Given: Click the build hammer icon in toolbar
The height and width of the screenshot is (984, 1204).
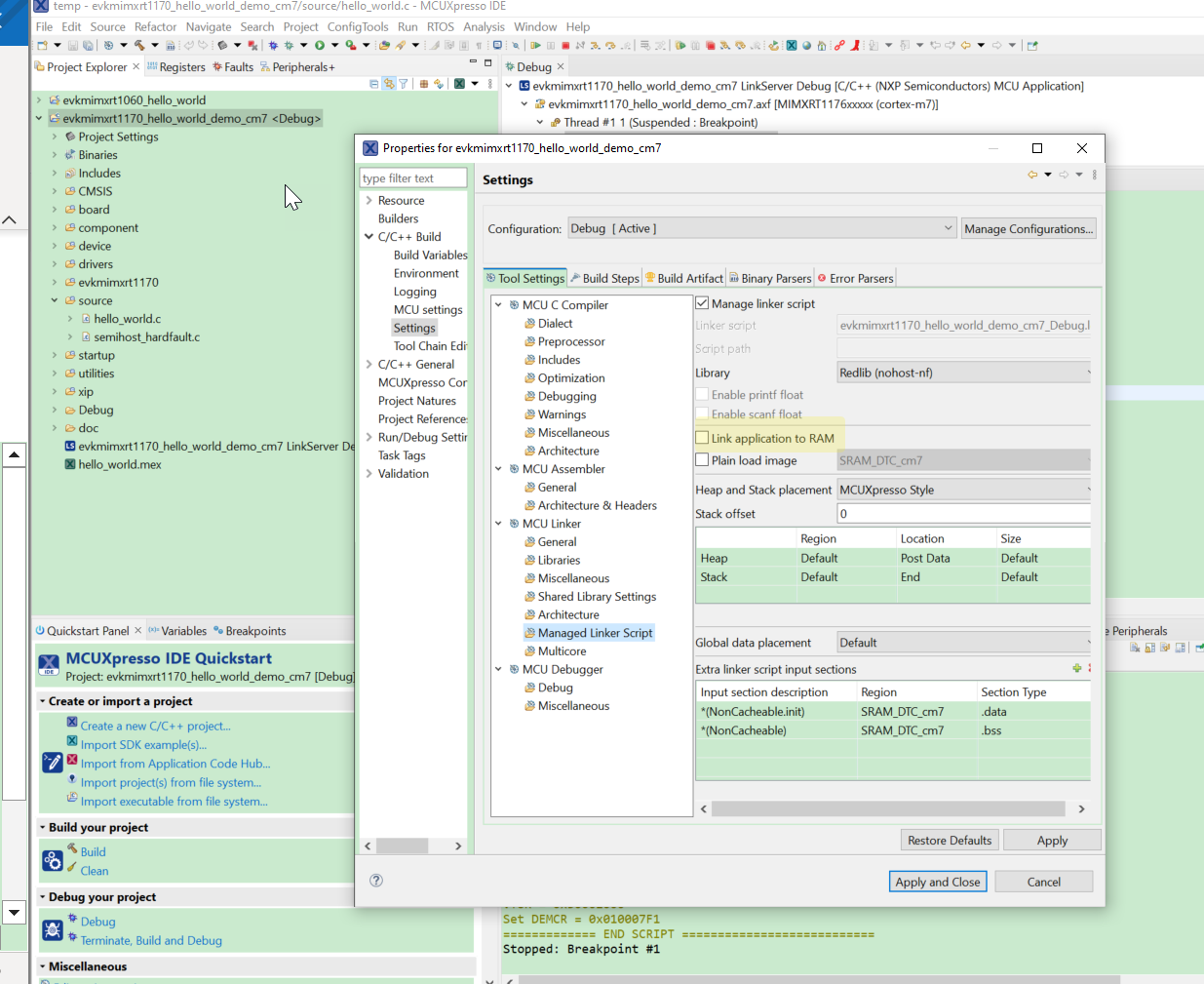Looking at the screenshot, I should point(139,45).
